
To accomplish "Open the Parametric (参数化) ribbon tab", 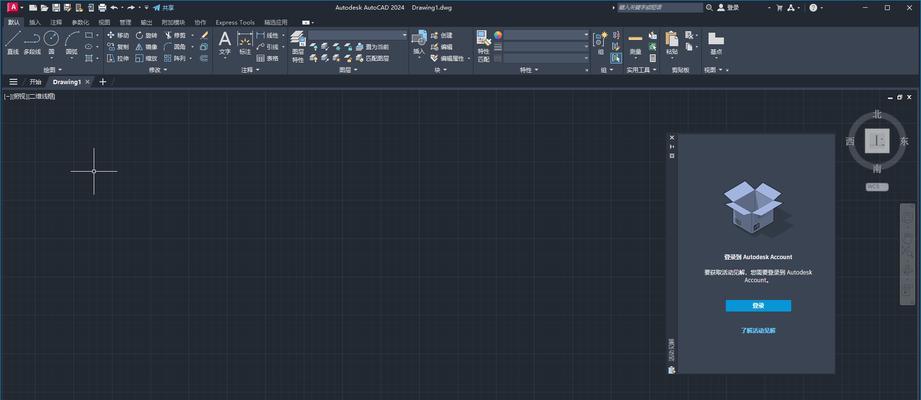I will click(x=80, y=22).
